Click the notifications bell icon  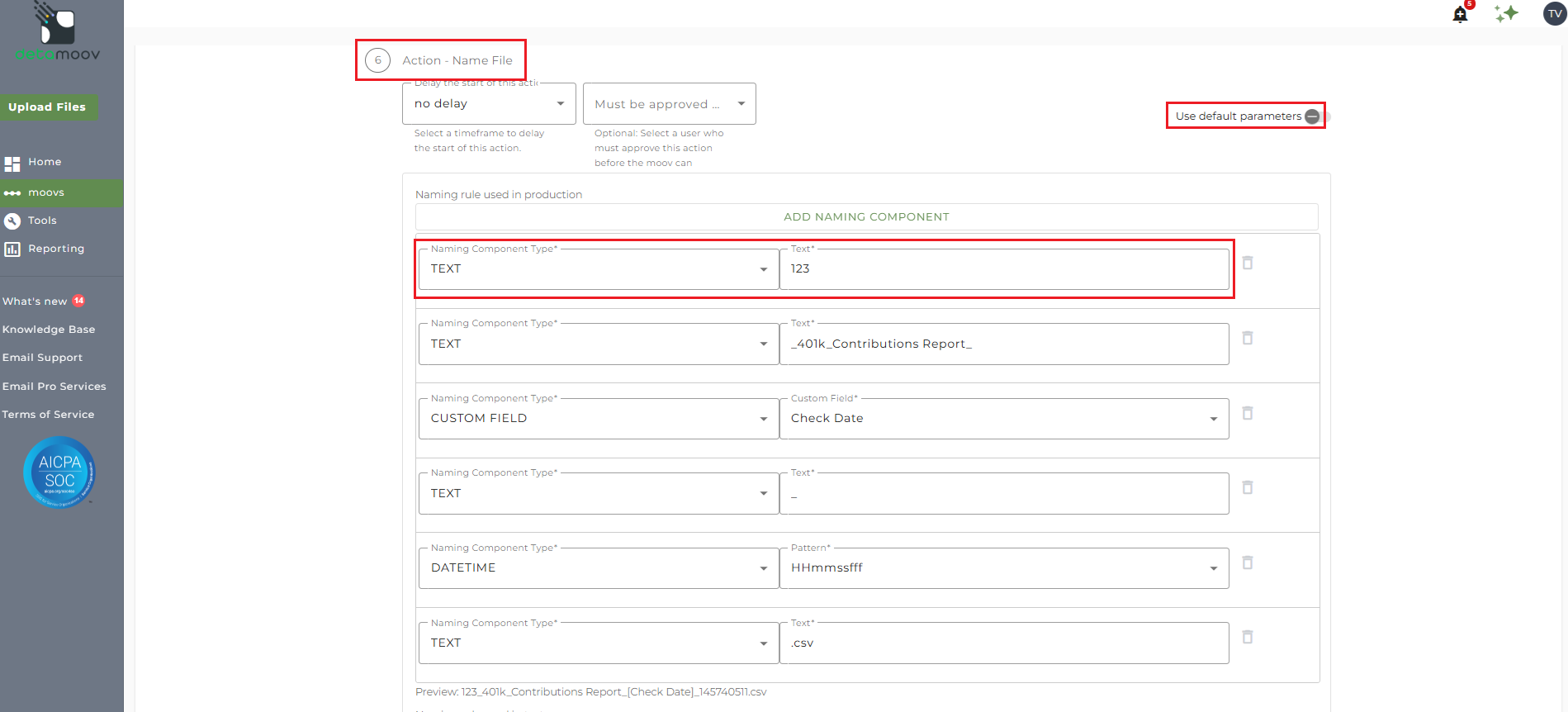(x=1460, y=15)
